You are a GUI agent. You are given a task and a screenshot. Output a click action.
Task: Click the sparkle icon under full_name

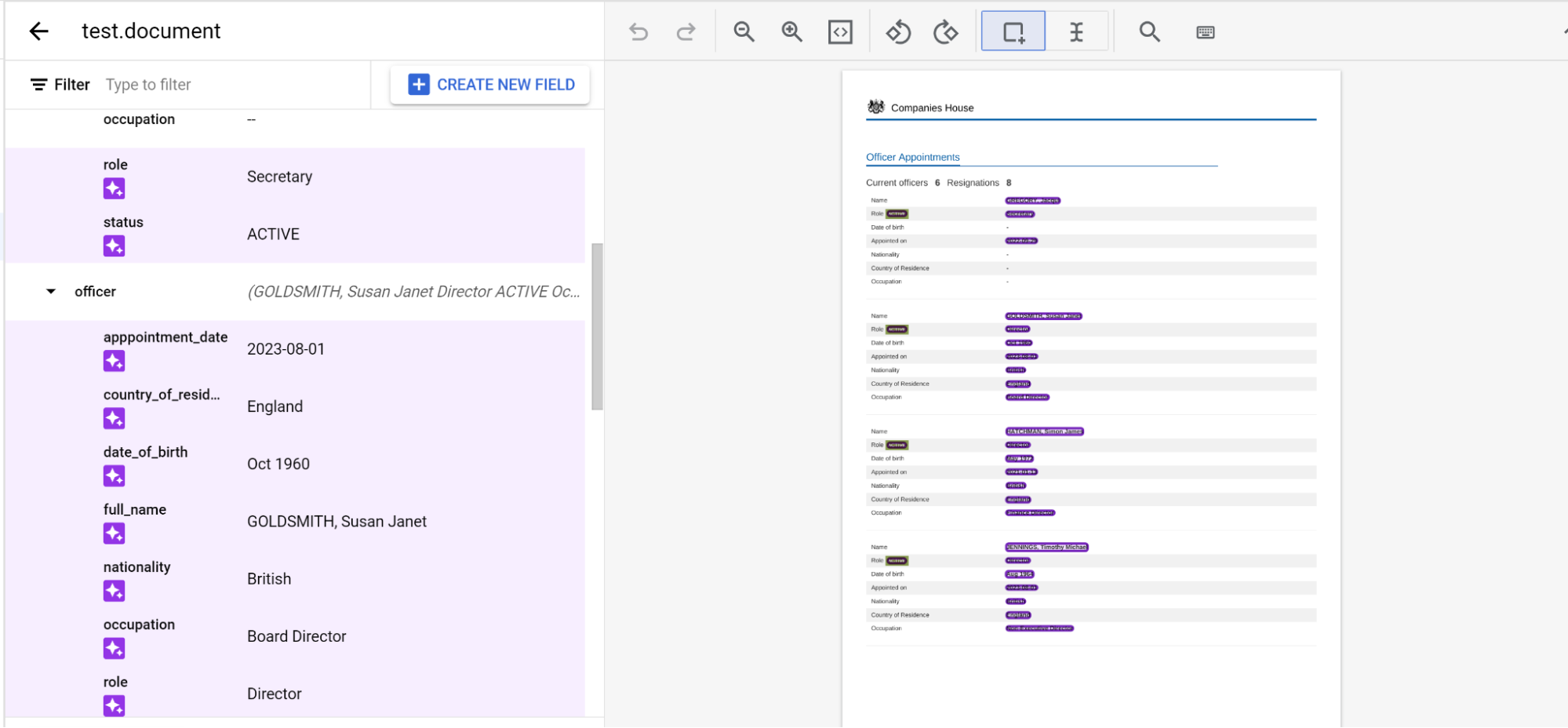[114, 534]
